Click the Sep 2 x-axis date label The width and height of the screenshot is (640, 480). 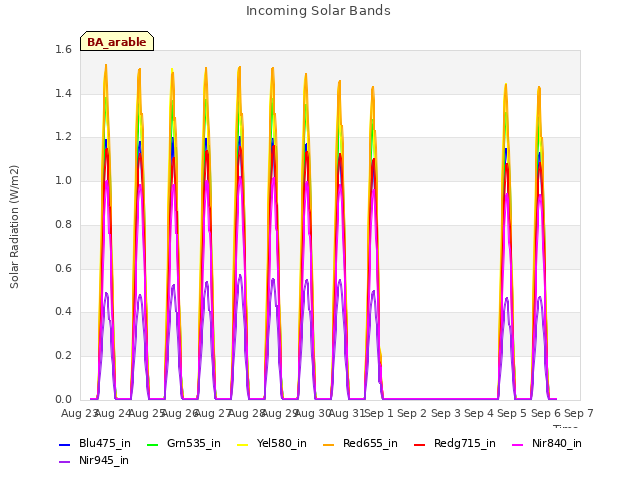(x=412, y=413)
